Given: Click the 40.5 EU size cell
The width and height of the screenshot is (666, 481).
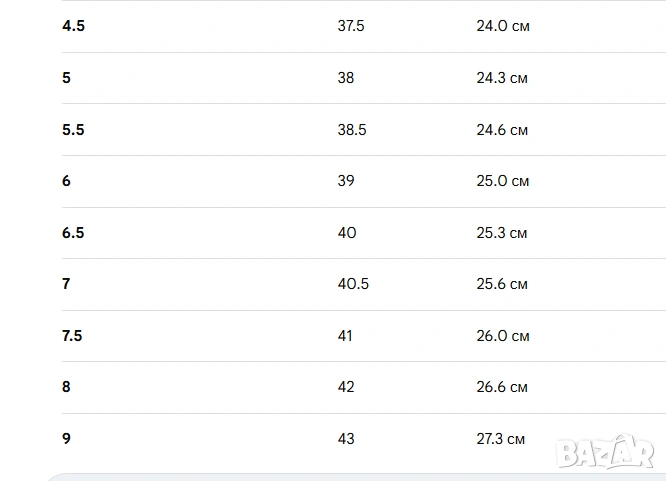Looking at the screenshot, I should click(x=353, y=284).
